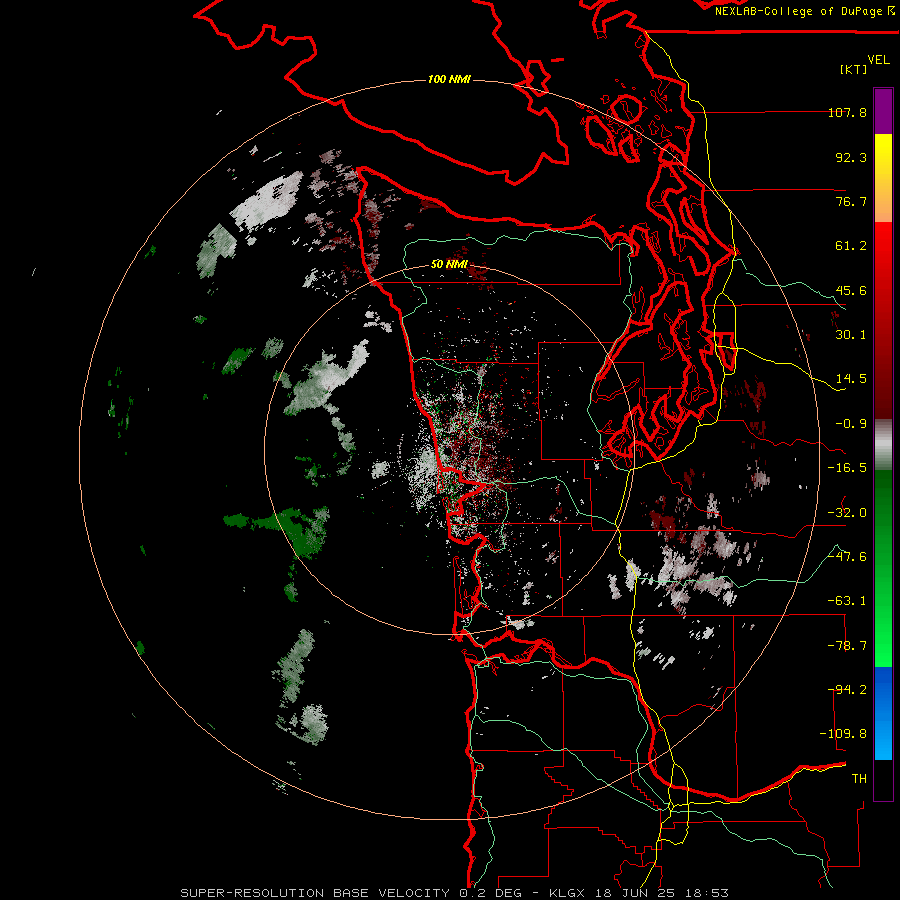Click the 100 NMI range ring label
The image size is (900, 900).
449,79
